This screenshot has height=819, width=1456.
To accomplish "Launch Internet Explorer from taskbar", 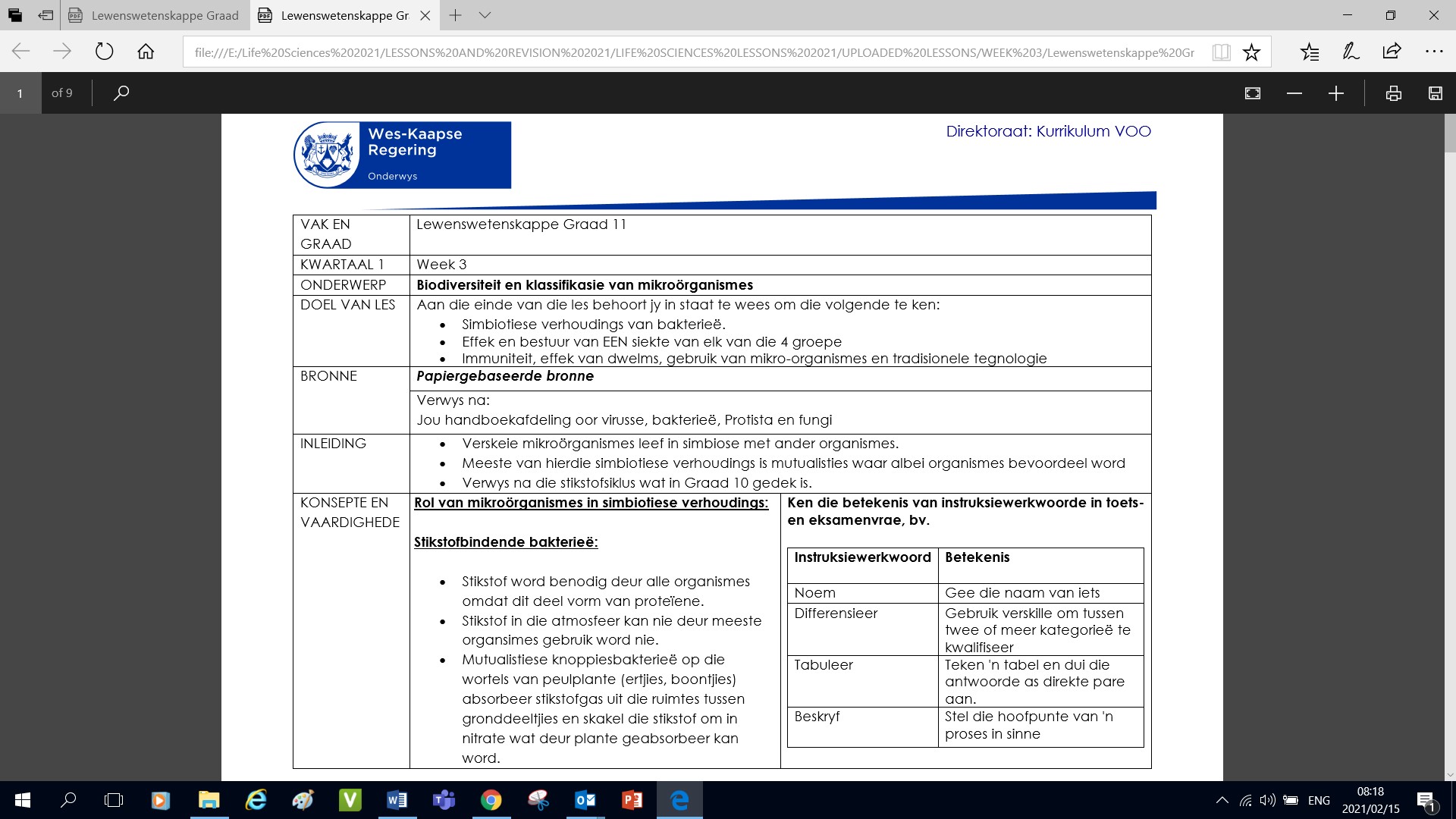I will (256, 800).
